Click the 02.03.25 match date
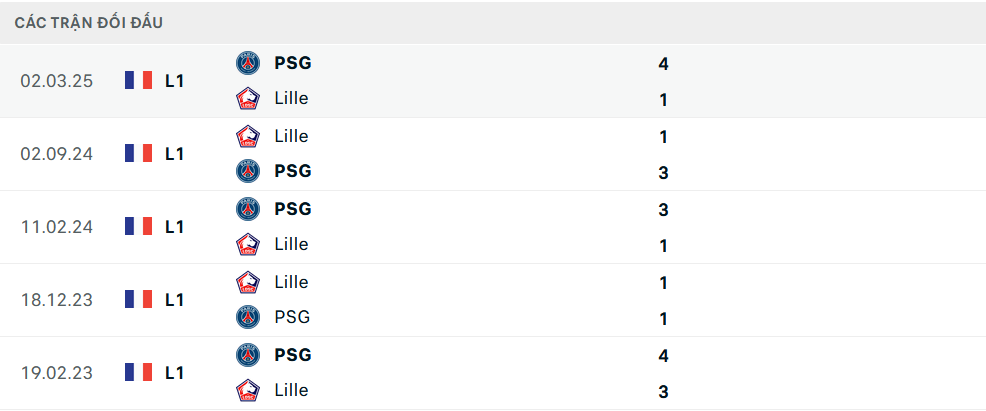 point(56,81)
